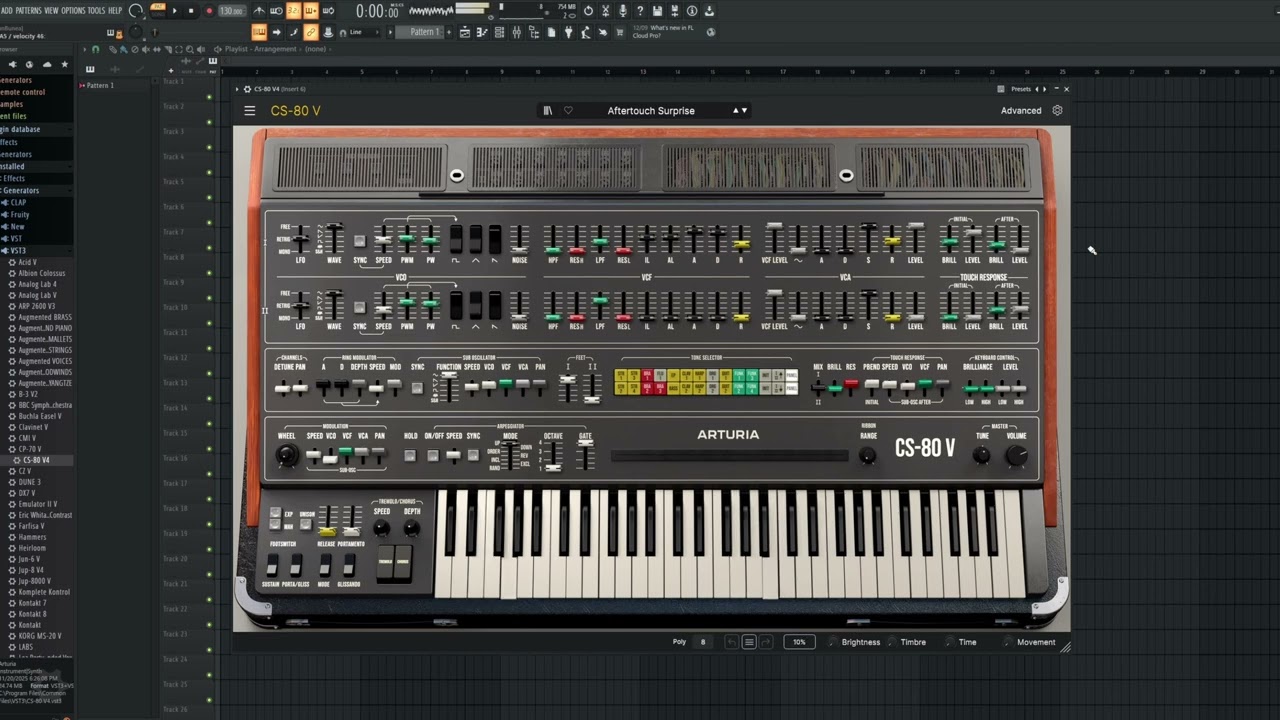Screen dimensions: 1280x720
Task: Open the VIEW menu
Action: point(51,10)
